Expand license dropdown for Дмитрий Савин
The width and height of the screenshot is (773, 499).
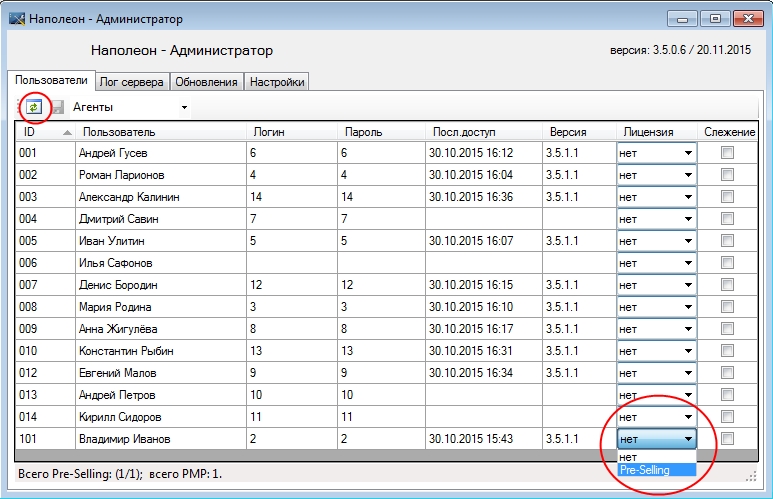coord(688,219)
